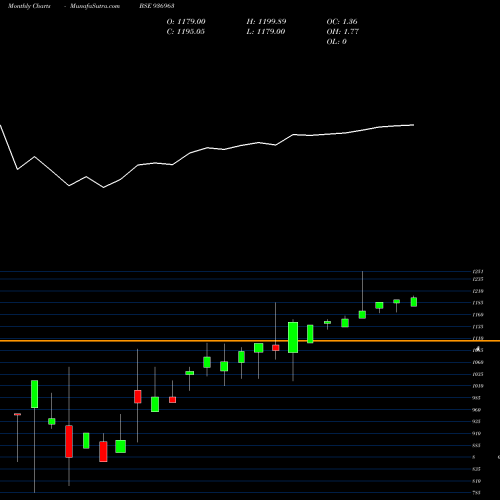Click the 'OH: 1.77' reading
500x500 pixels.
click(343, 32)
